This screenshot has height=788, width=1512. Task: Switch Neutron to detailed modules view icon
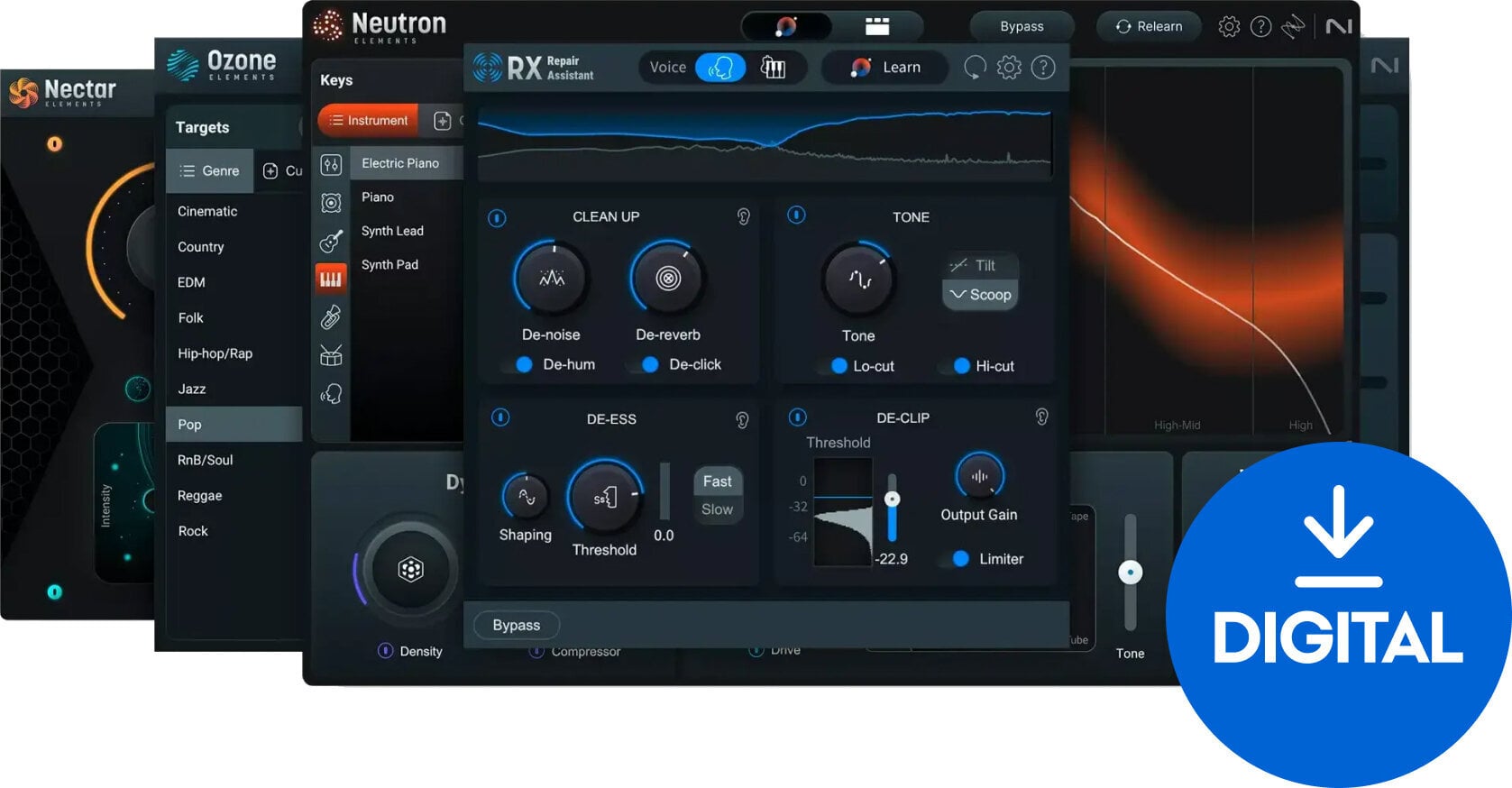pyautogui.click(x=877, y=26)
